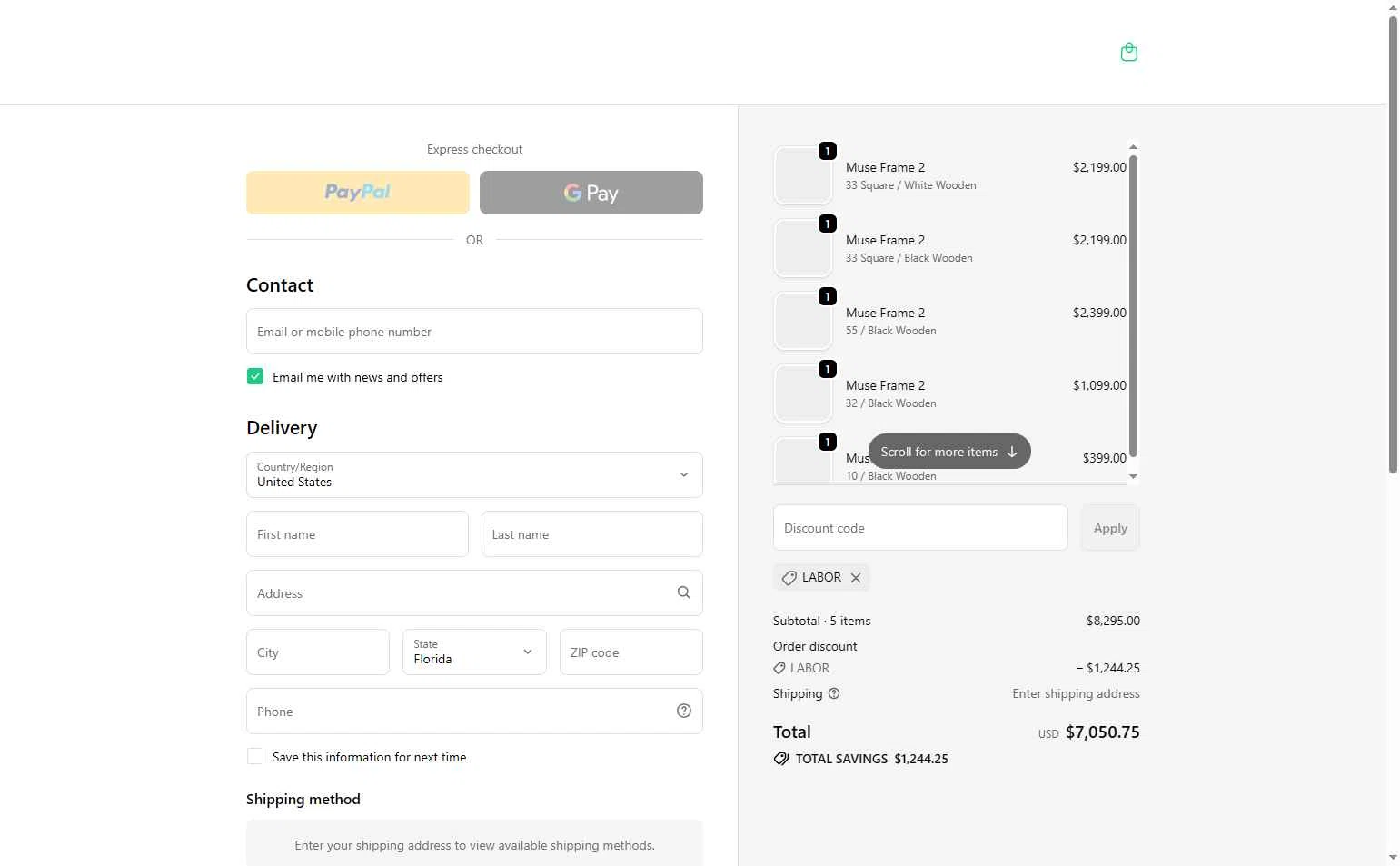Click the shipping info question mark icon
This screenshot has height=866, width=1400.
(x=834, y=693)
